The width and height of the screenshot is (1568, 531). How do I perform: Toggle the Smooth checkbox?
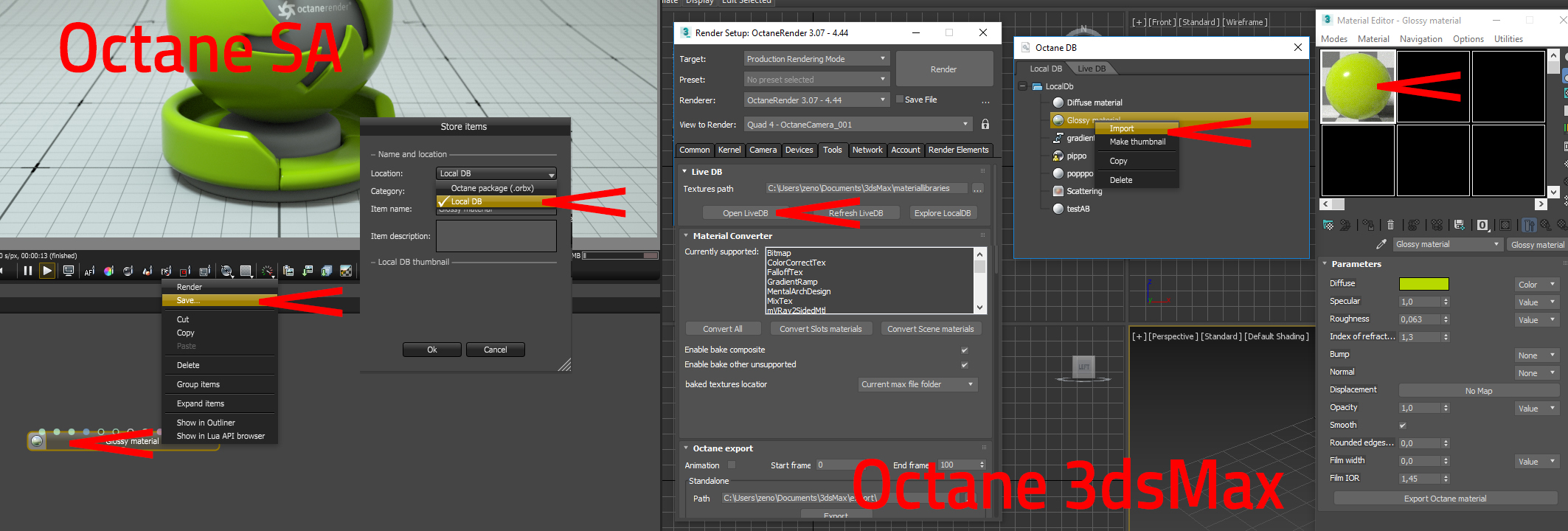pos(1403,426)
